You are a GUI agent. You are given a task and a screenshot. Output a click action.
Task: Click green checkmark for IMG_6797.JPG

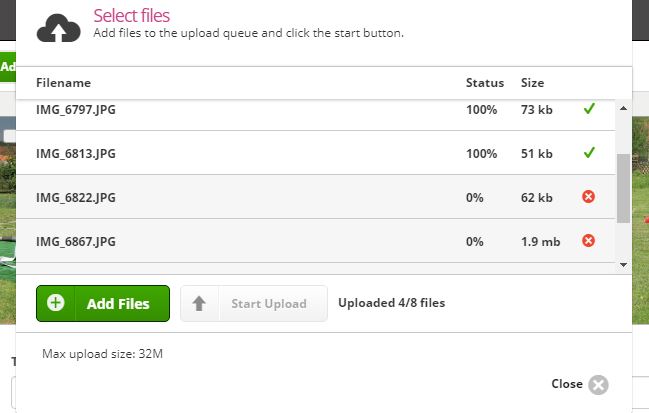click(x=589, y=109)
